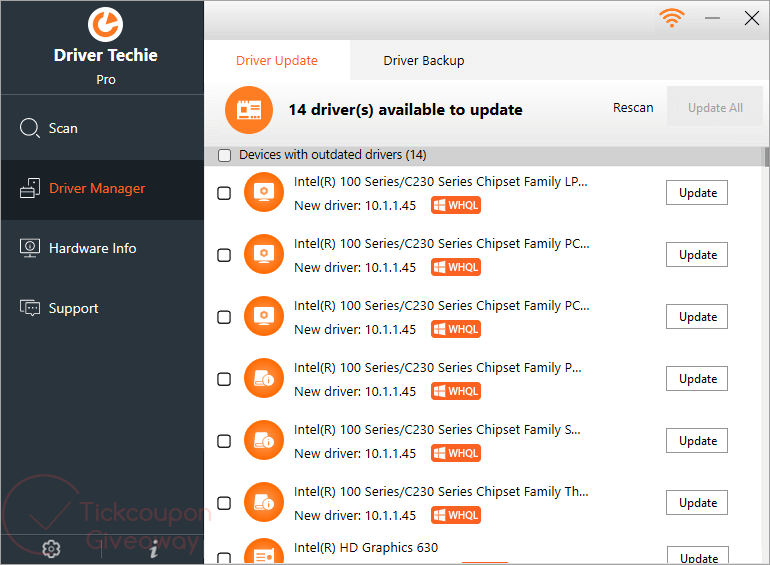Open Scan in the sidebar
This screenshot has width=770, height=565.
point(102,128)
